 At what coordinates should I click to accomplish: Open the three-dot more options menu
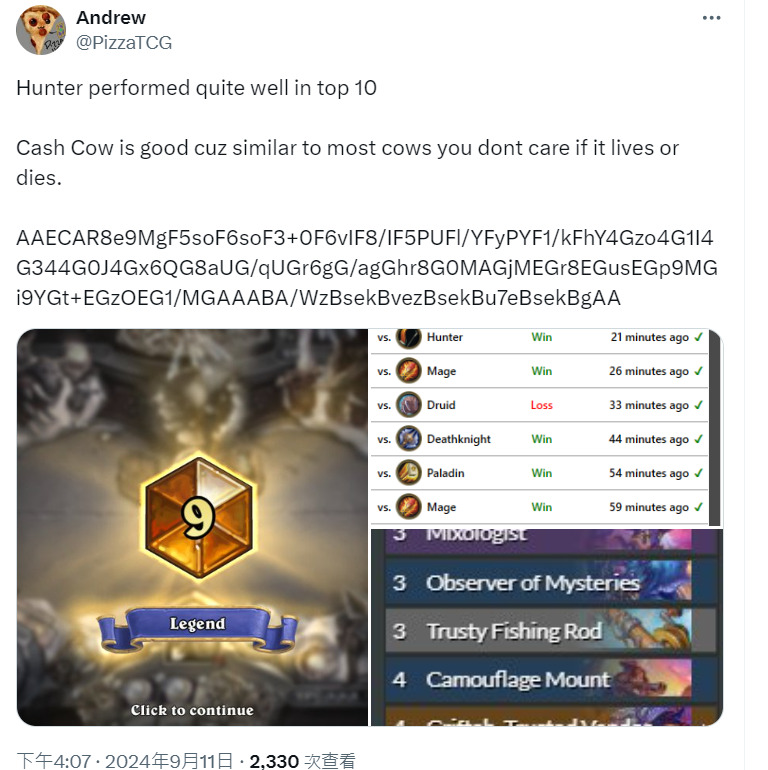[711, 18]
